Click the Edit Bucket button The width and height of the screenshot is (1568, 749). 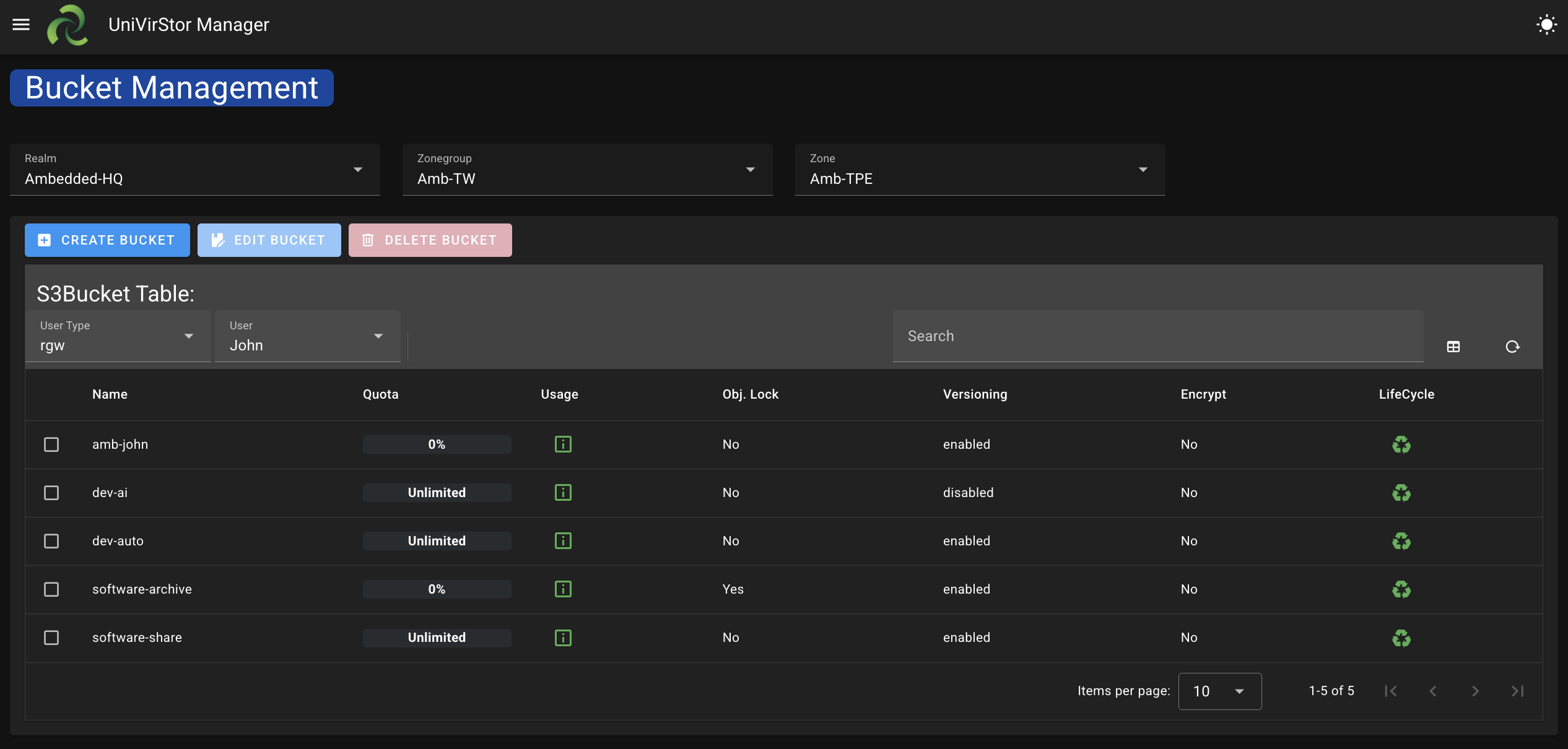point(269,240)
